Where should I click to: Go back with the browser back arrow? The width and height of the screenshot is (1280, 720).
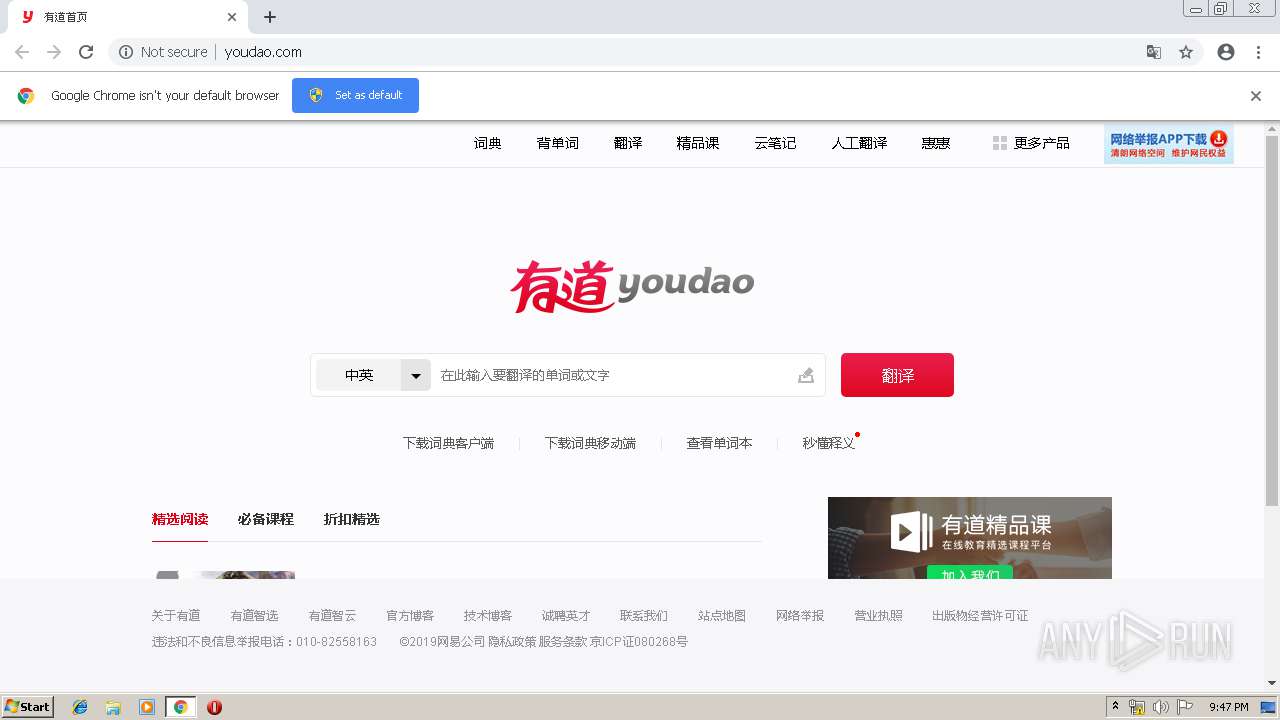[x=22, y=52]
